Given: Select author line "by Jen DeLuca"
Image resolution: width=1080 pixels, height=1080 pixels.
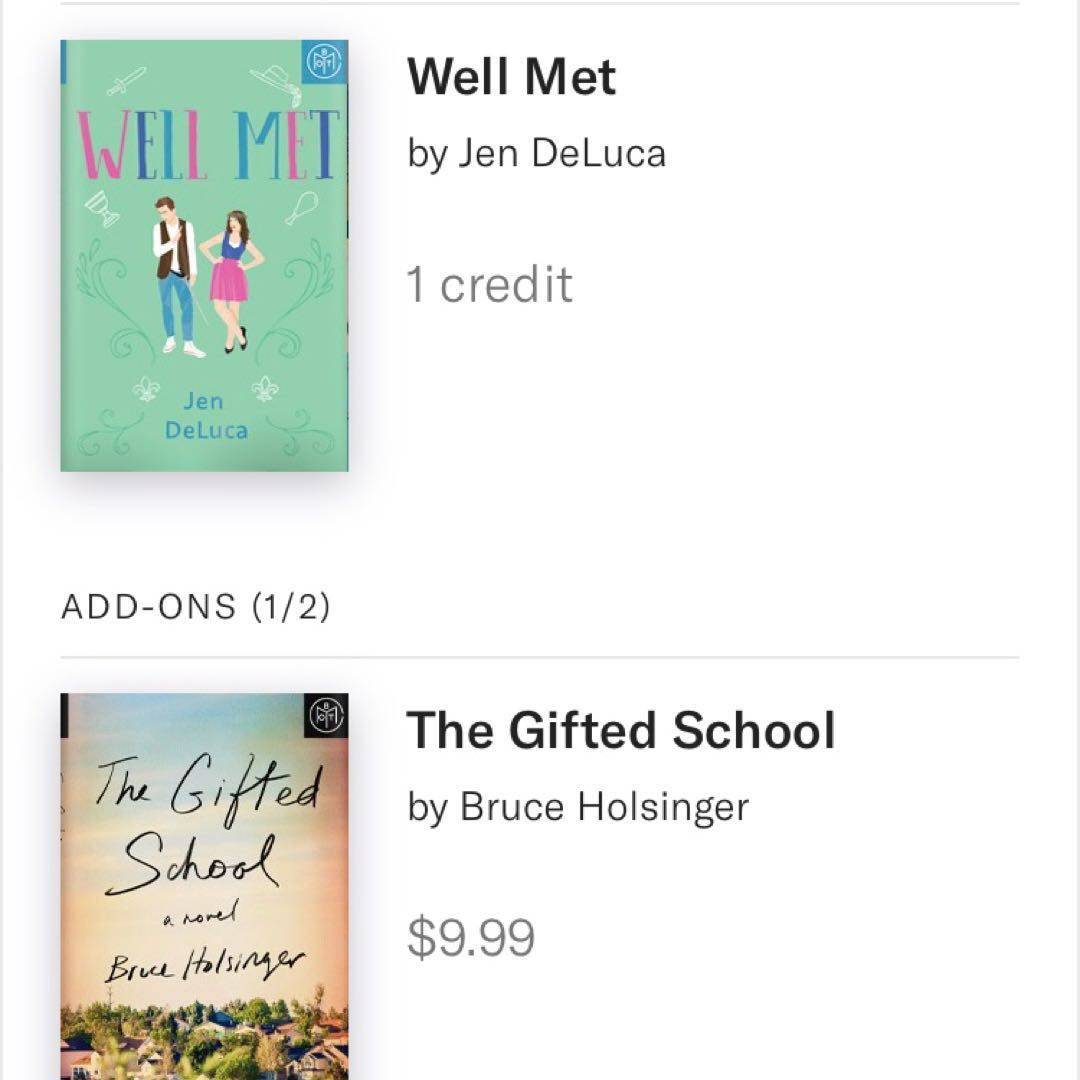Looking at the screenshot, I should [x=536, y=154].
